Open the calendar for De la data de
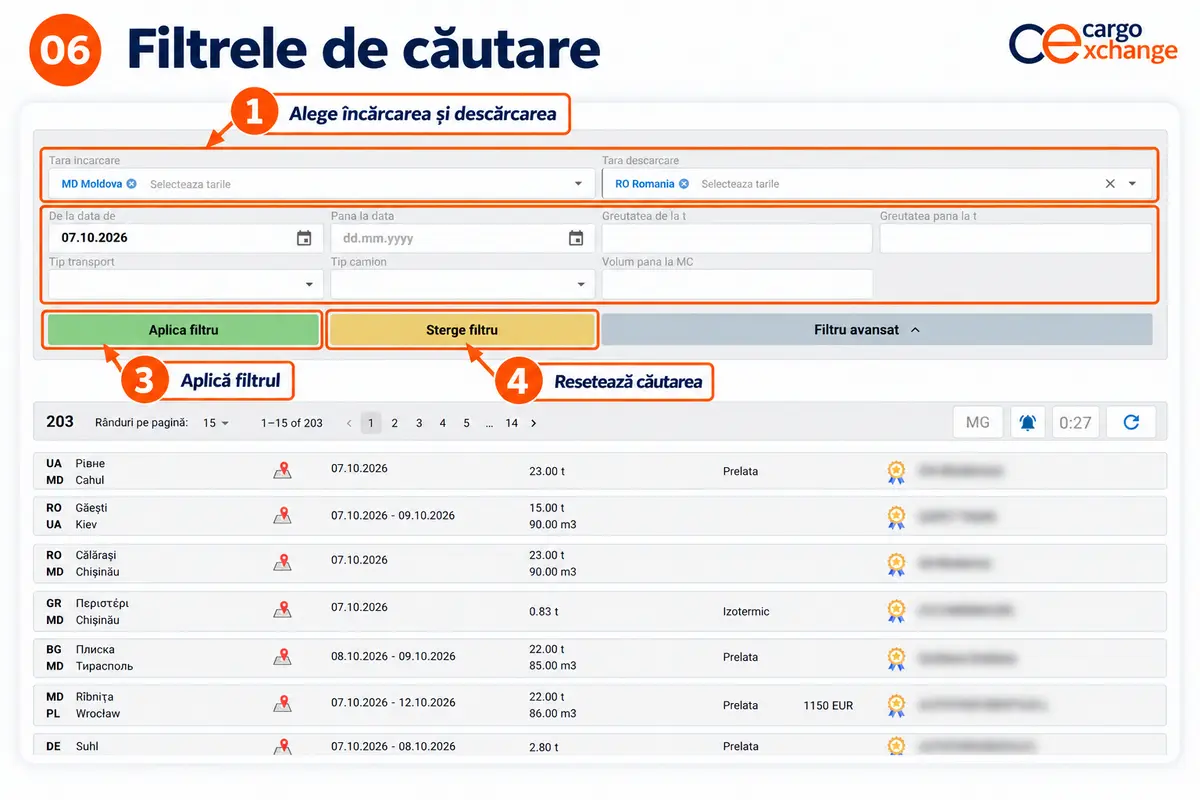 coord(304,238)
